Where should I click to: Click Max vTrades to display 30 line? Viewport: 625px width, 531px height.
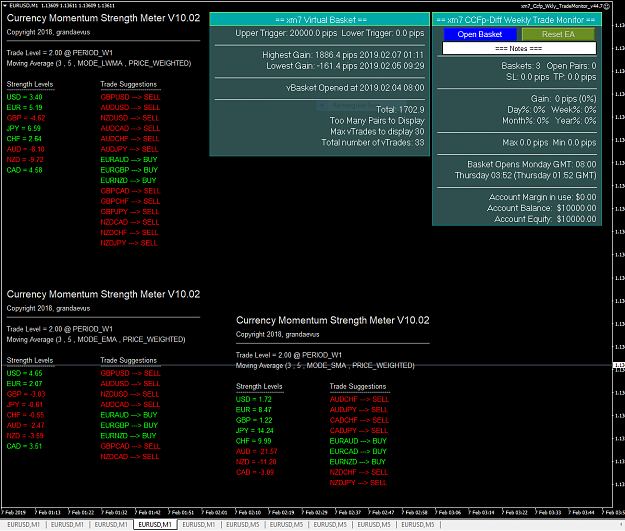coord(377,132)
